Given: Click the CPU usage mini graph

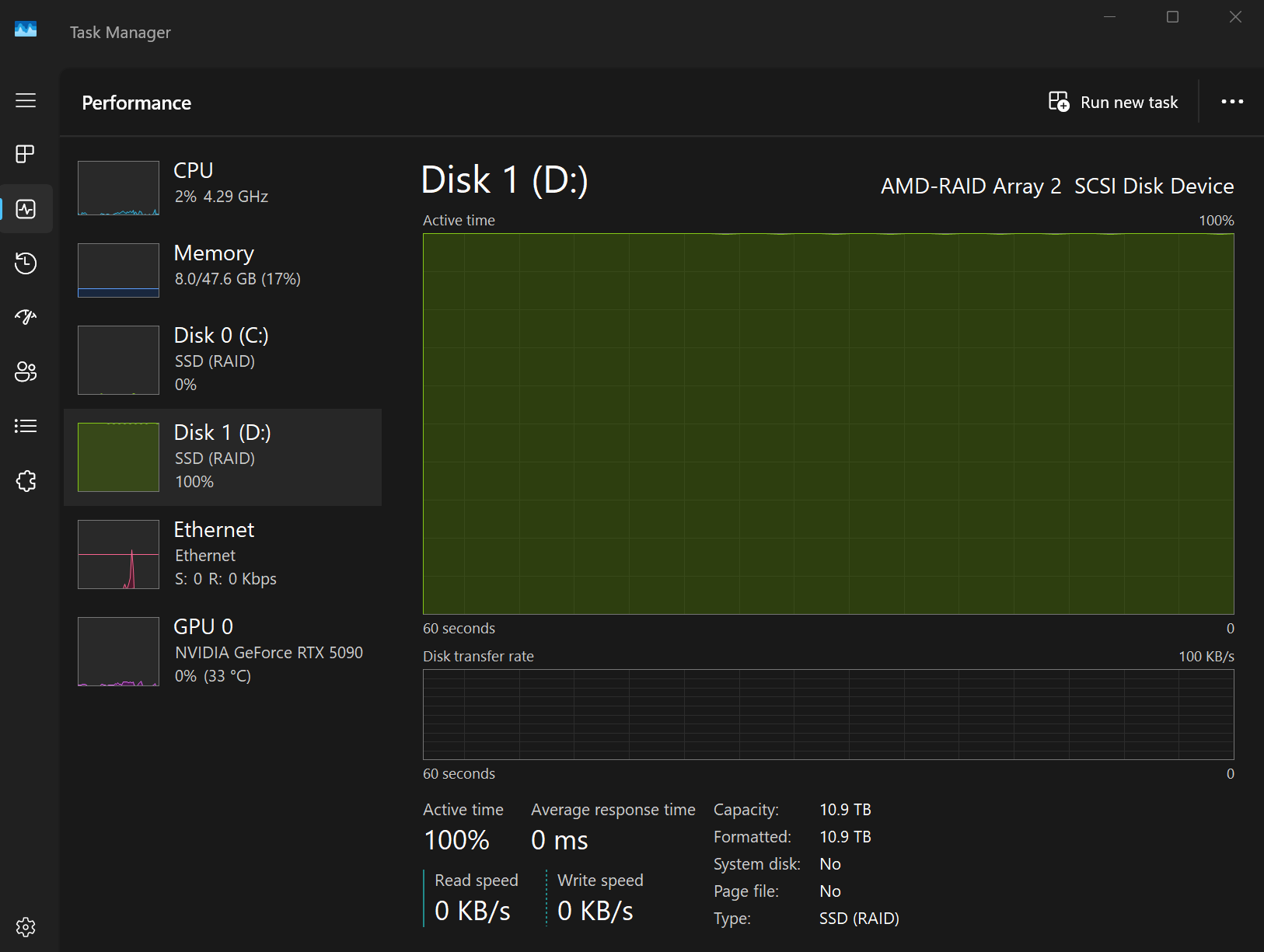Looking at the screenshot, I should [118, 188].
